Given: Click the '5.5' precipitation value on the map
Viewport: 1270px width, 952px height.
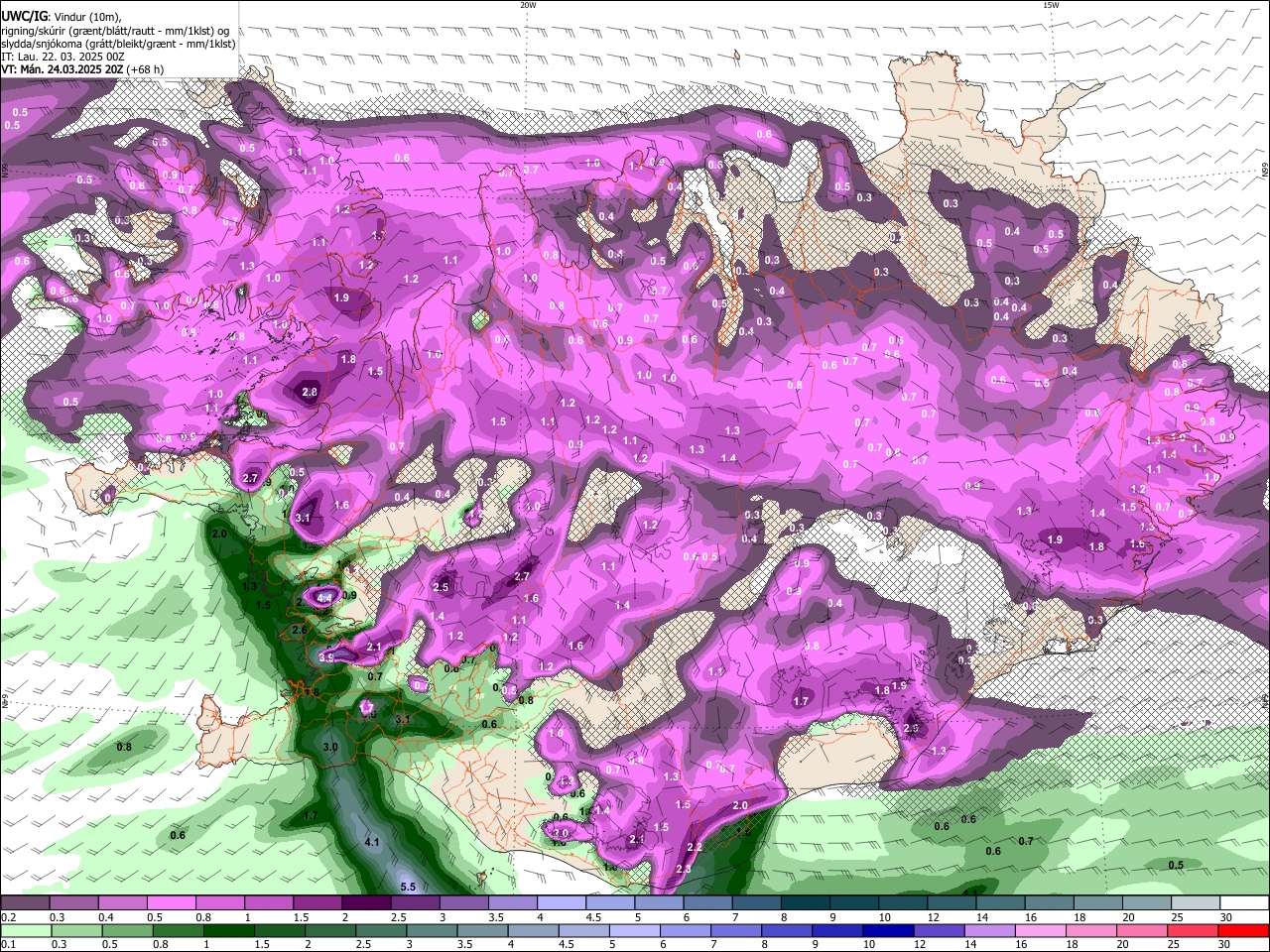Looking at the screenshot, I should coord(408,886).
